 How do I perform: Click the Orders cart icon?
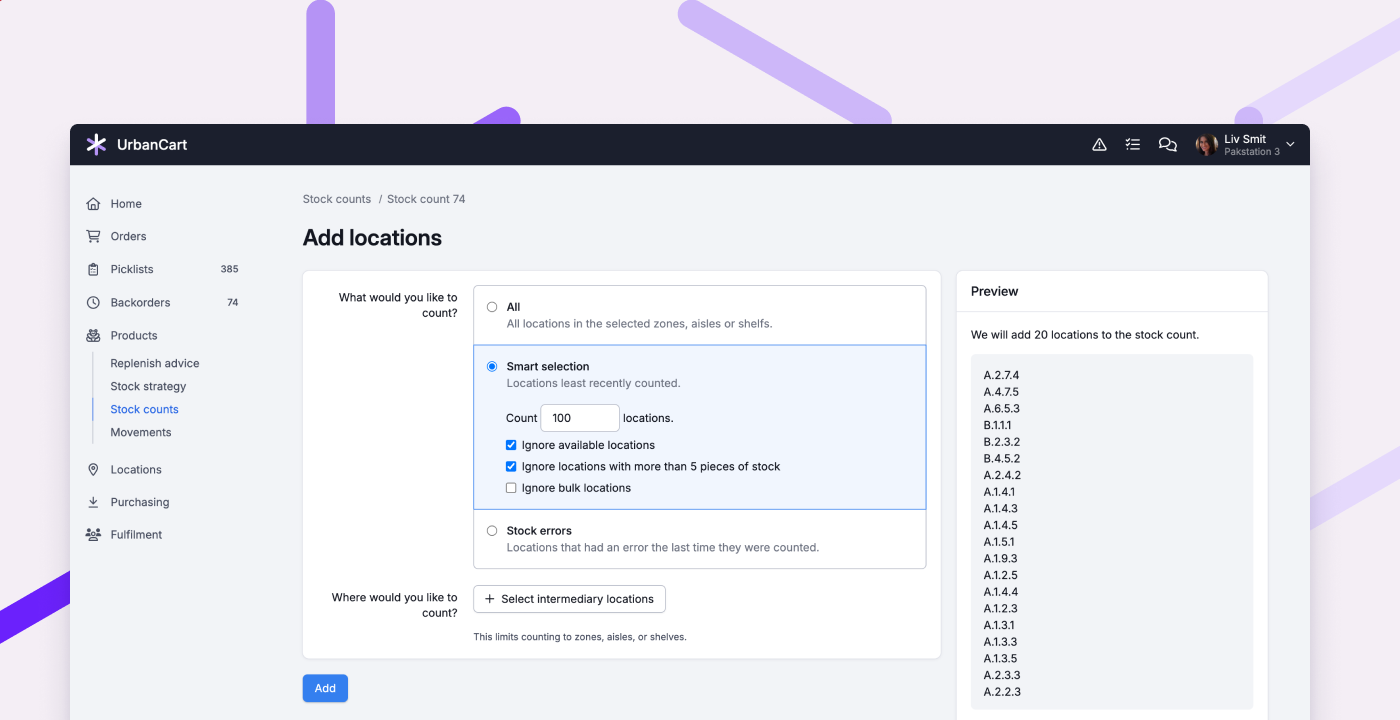pyautogui.click(x=92, y=236)
